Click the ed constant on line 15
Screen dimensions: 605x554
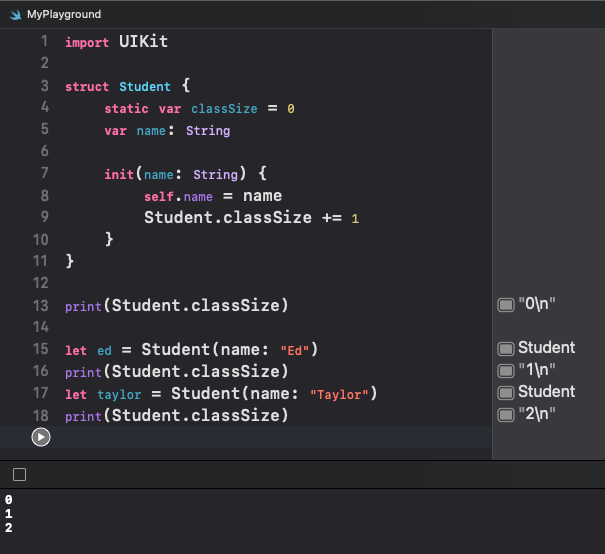104,351
